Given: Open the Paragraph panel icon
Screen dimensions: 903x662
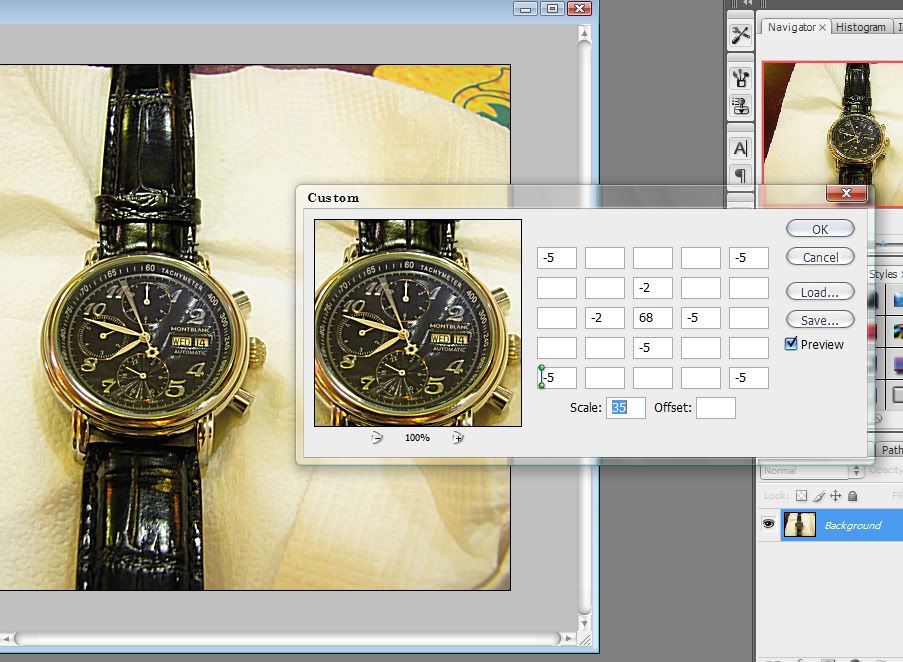Looking at the screenshot, I should pyautogui.click(x=741, y=174).
